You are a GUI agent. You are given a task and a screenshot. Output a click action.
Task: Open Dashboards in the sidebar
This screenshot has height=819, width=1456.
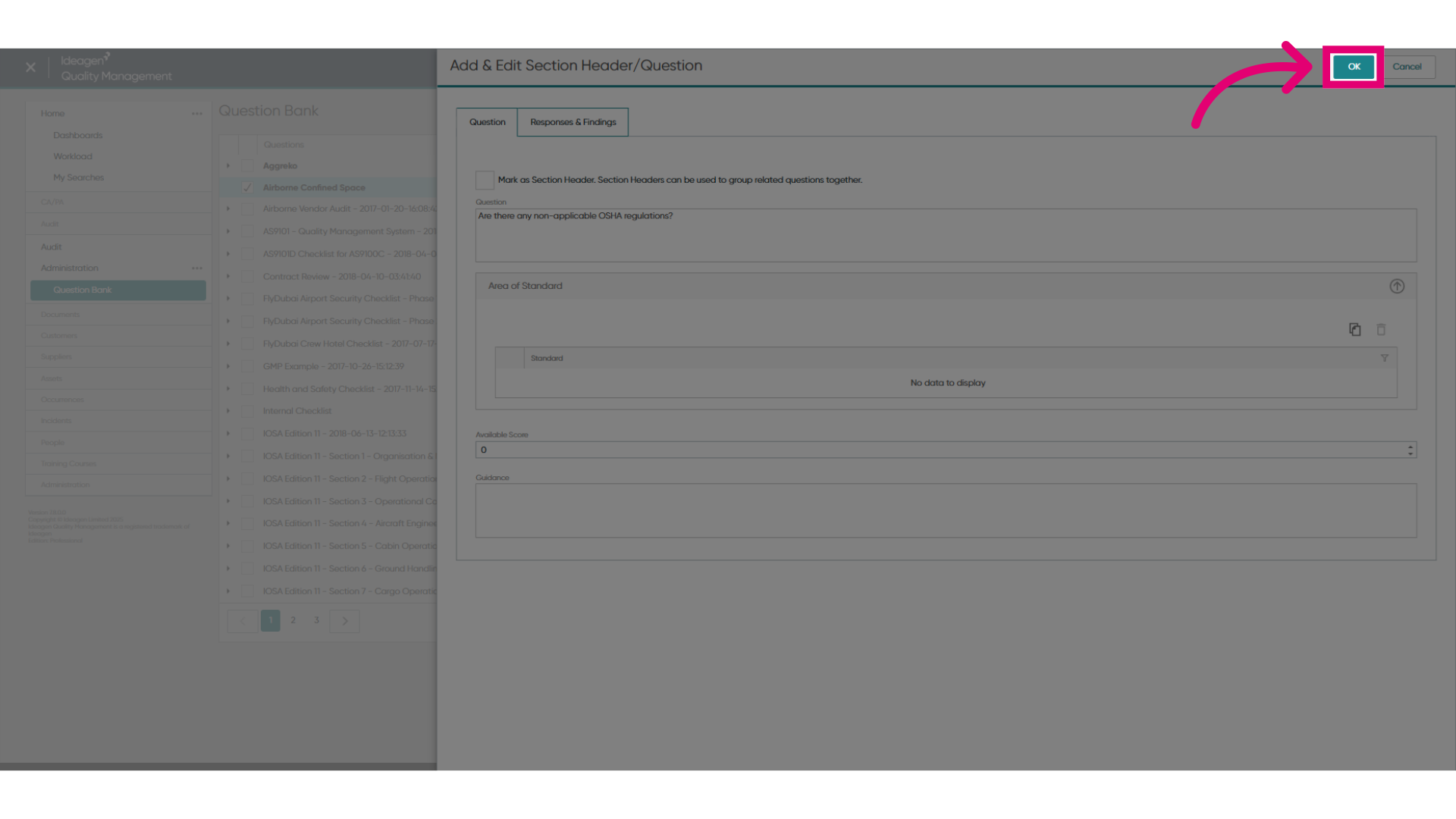coord(77,135)
